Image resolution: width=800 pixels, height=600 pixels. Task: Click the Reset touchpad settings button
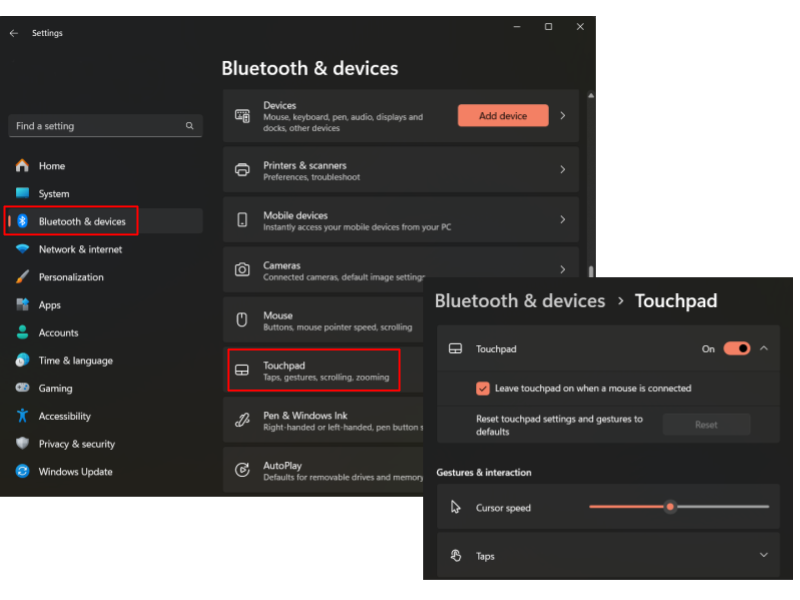point(706,424)
